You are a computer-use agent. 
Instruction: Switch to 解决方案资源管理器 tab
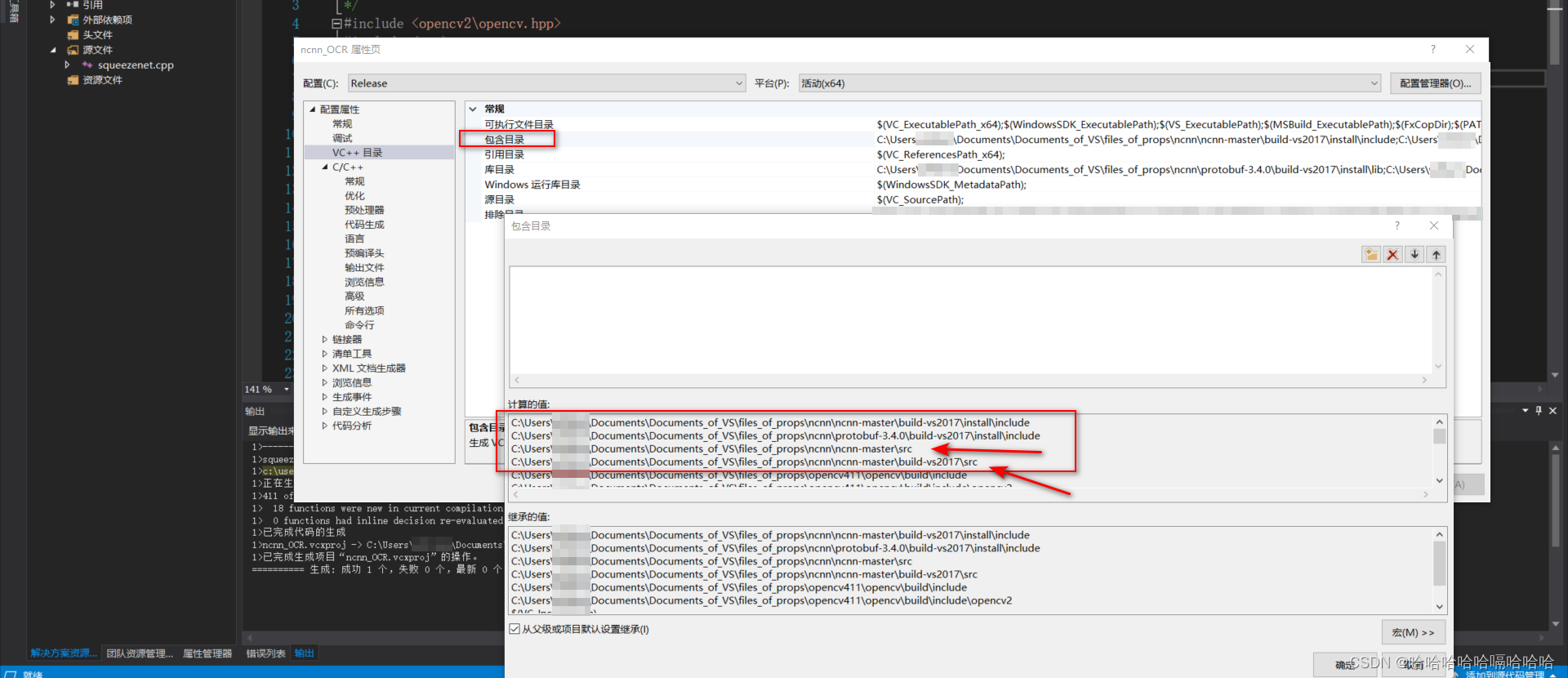point(63,653)
